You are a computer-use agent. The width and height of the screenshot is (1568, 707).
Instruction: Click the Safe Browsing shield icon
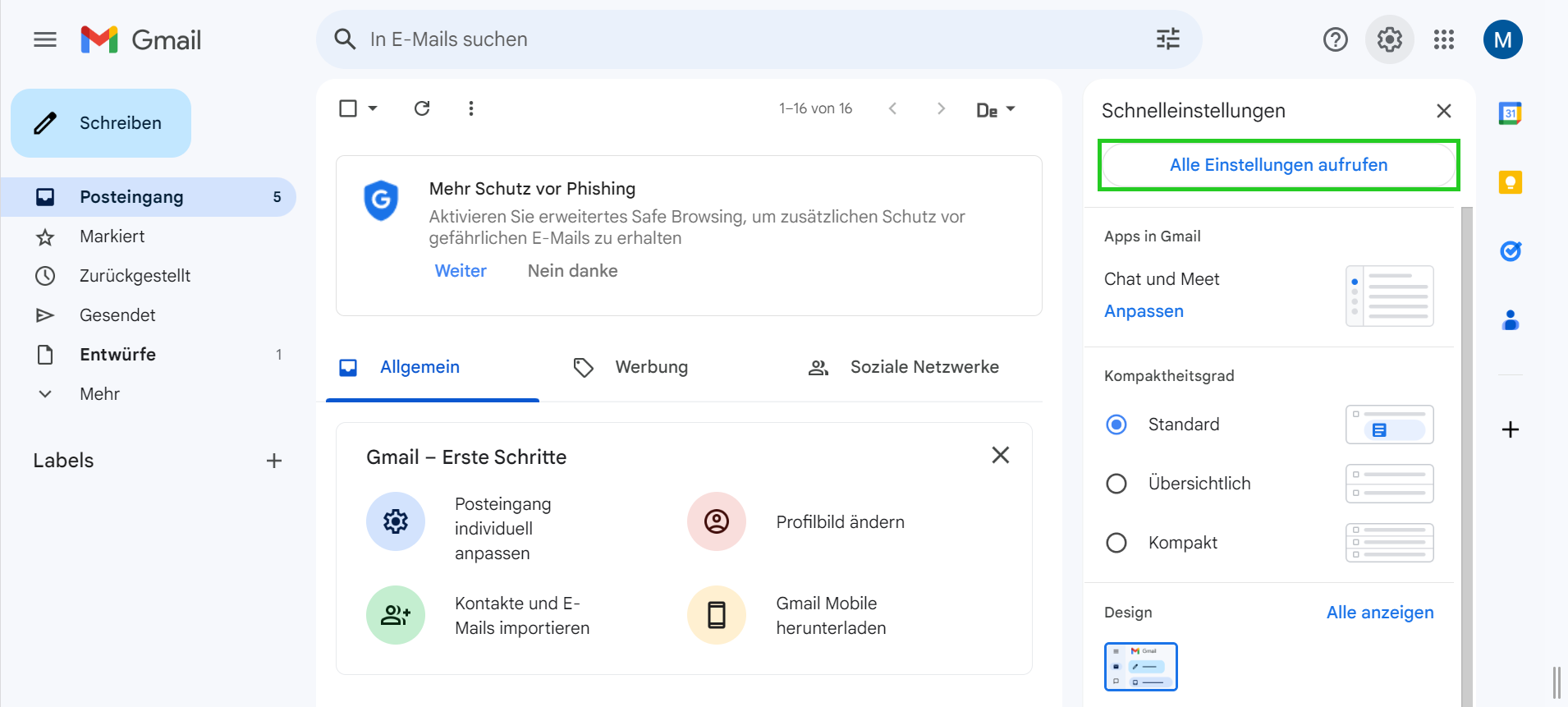pyautogui.click(x=381, y=200)
